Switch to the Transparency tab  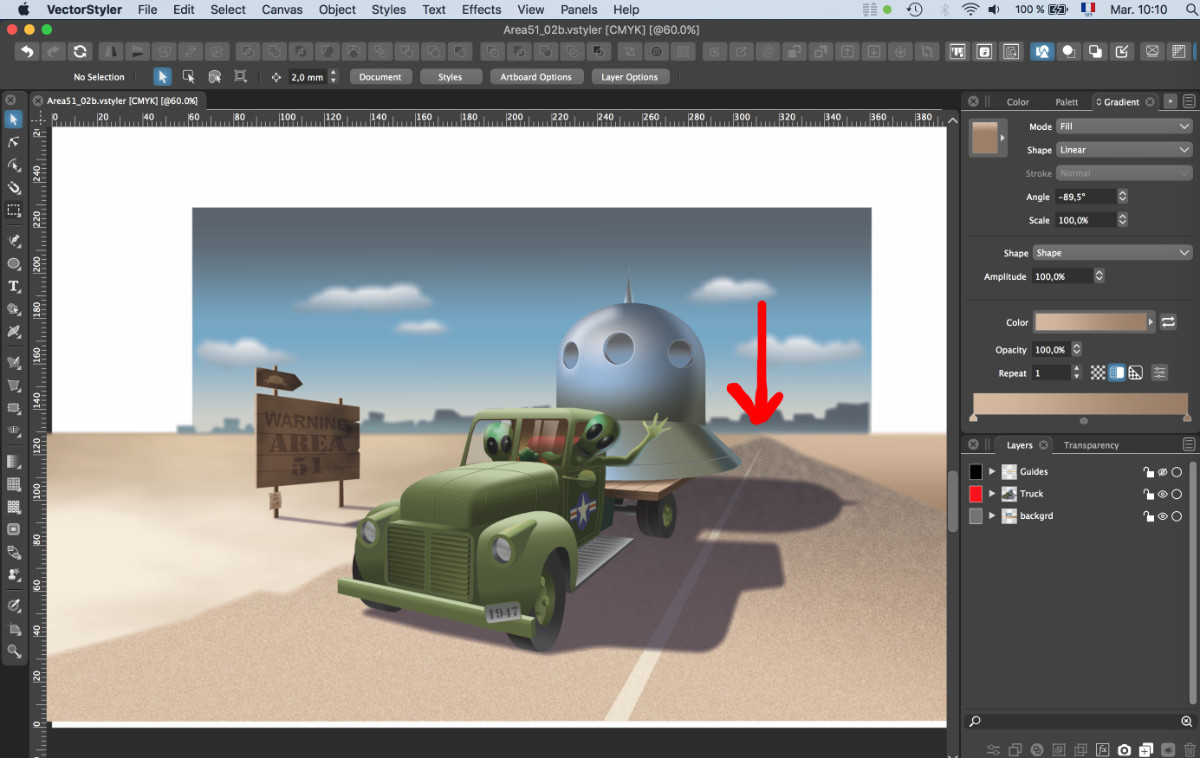[1091, 445]
